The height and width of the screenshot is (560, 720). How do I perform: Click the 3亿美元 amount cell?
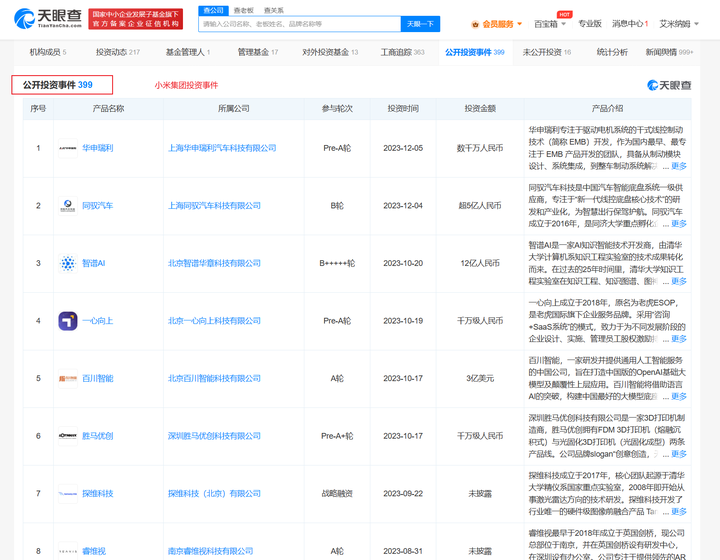480,379
